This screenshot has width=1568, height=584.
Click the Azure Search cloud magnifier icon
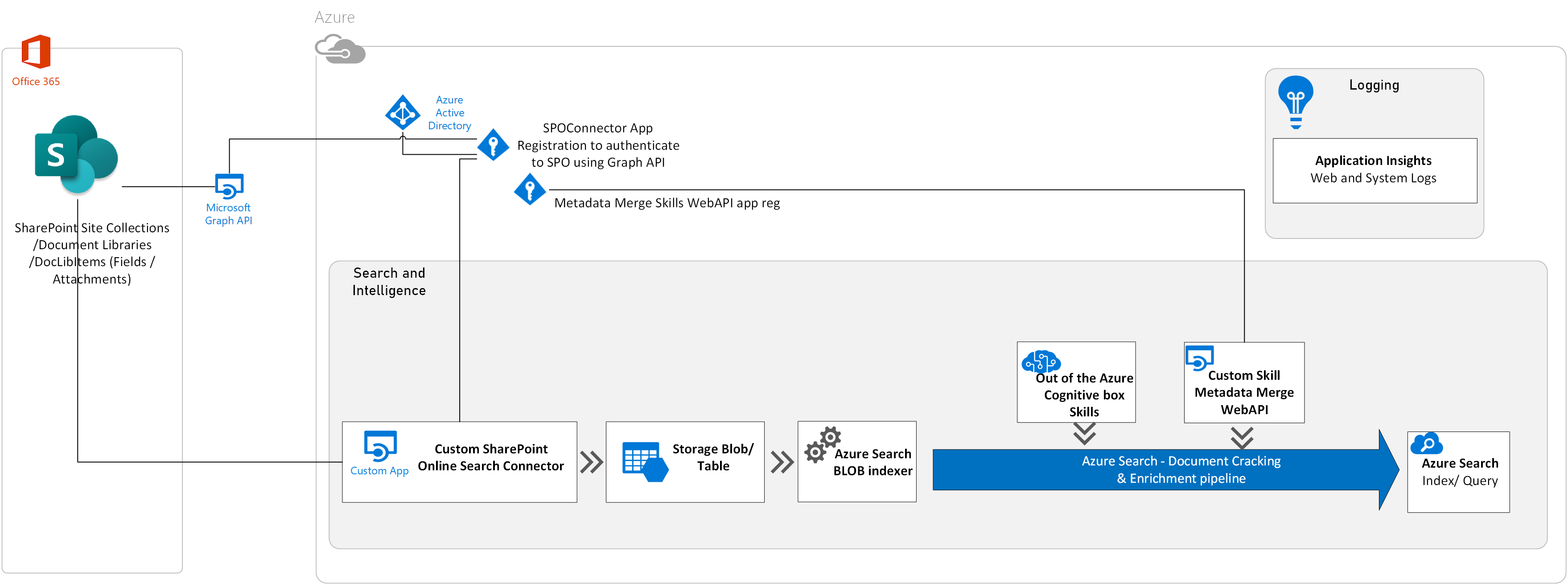point(1426,444)
